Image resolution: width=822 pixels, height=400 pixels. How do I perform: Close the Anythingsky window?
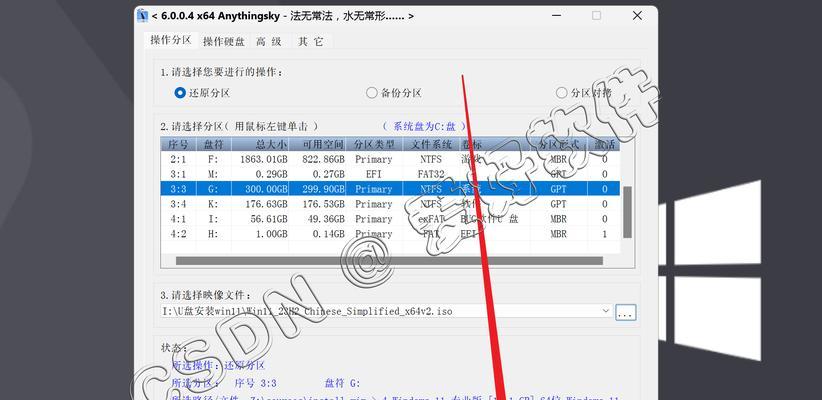point(637,16)
